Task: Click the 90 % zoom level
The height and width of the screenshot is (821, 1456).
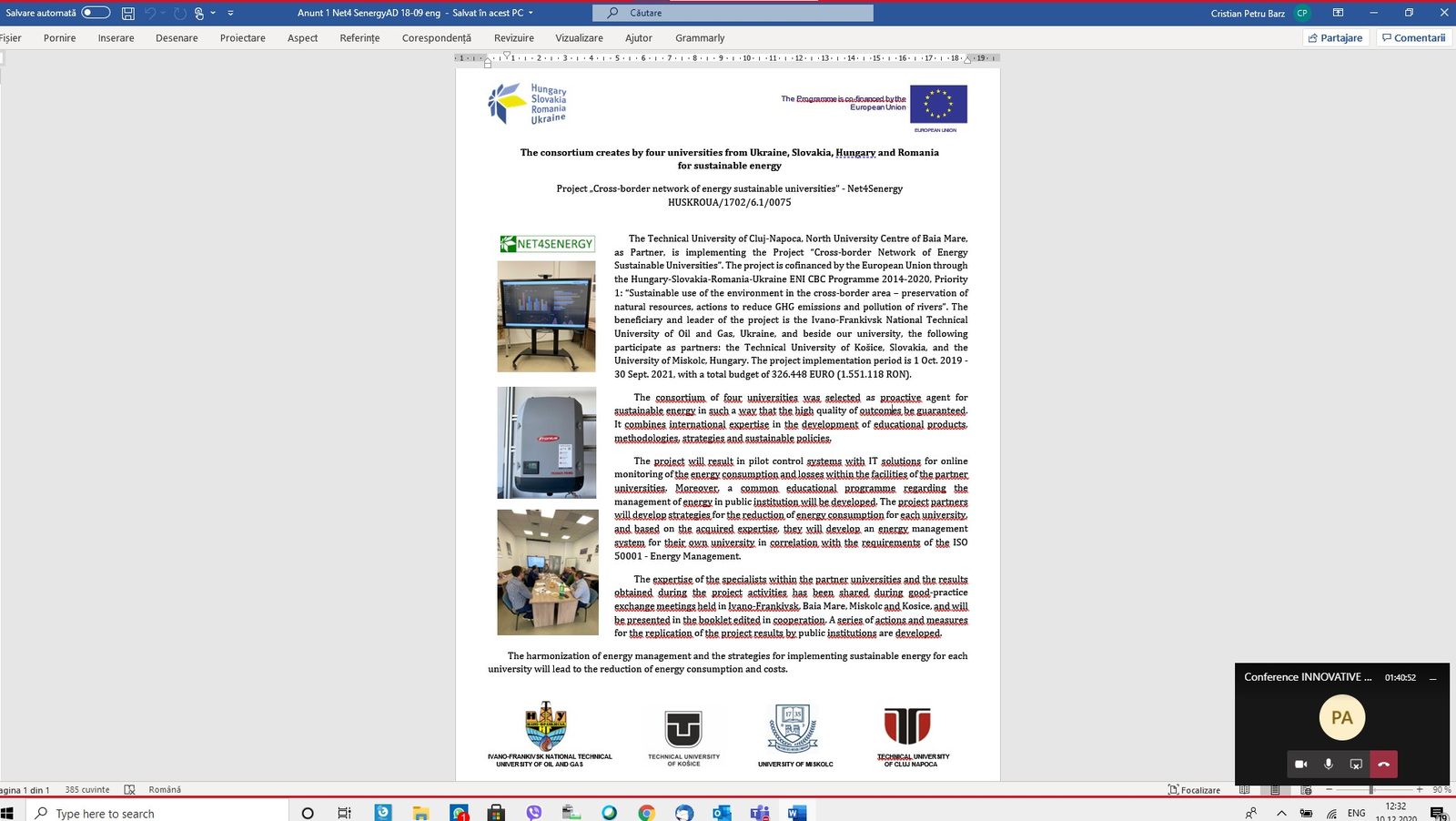Action: click(1441, 790)
